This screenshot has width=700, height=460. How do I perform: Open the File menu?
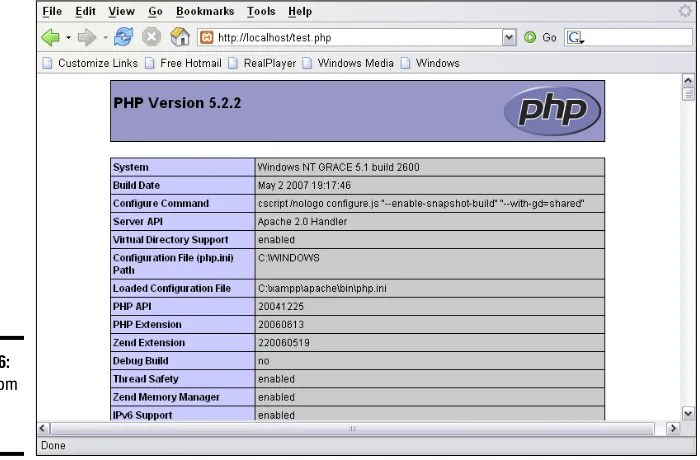point(52,11)
